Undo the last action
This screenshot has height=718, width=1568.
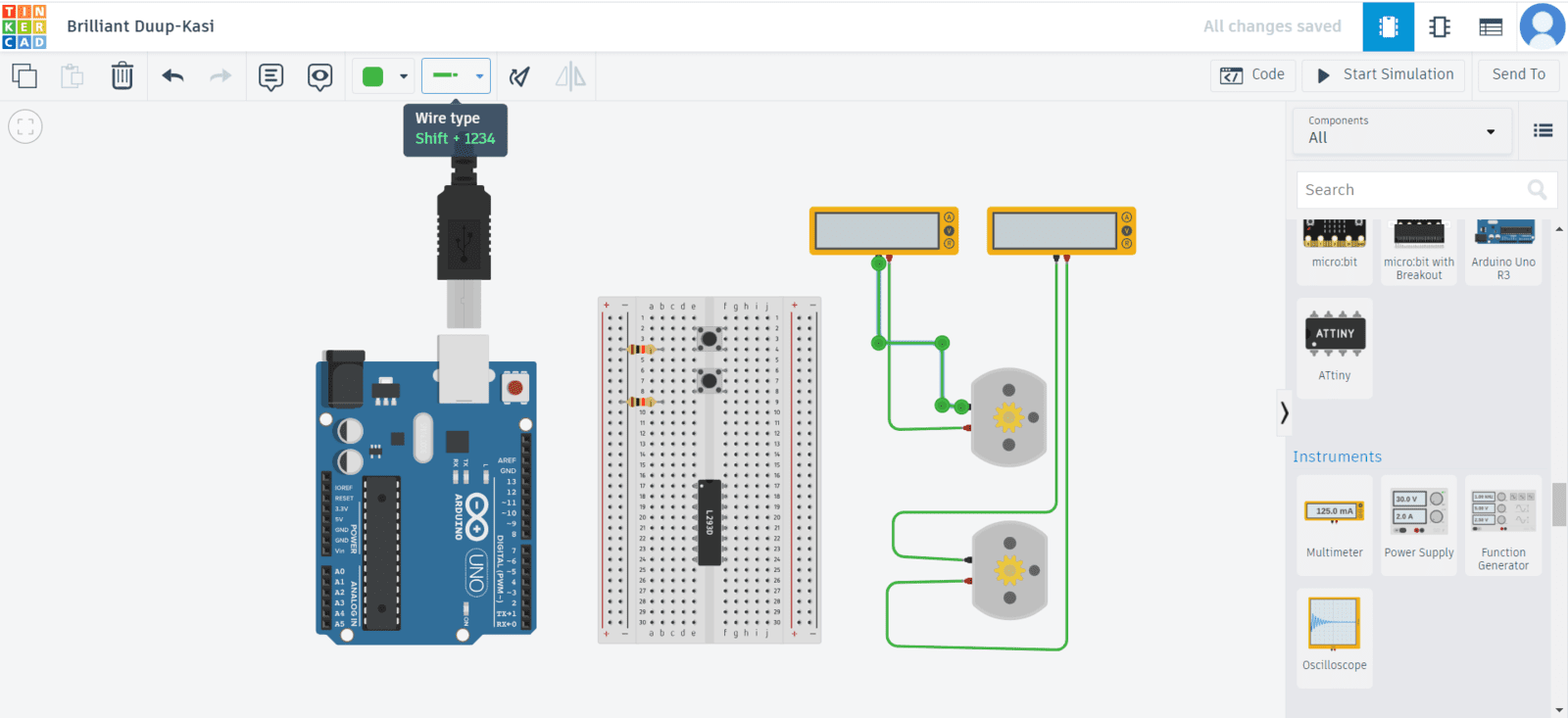point(173,75)
